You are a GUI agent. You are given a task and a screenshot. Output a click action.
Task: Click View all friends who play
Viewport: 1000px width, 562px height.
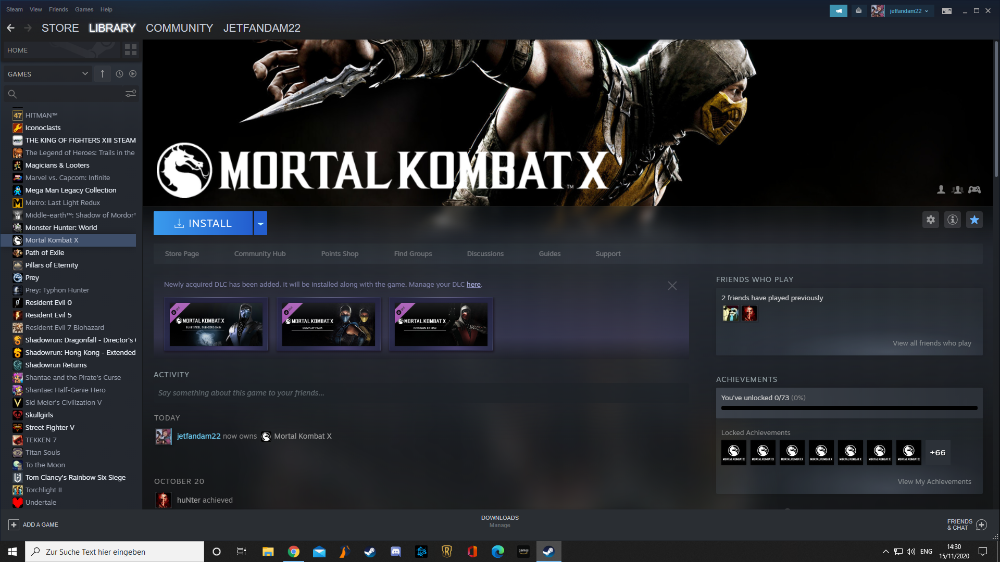coord(932,343)
